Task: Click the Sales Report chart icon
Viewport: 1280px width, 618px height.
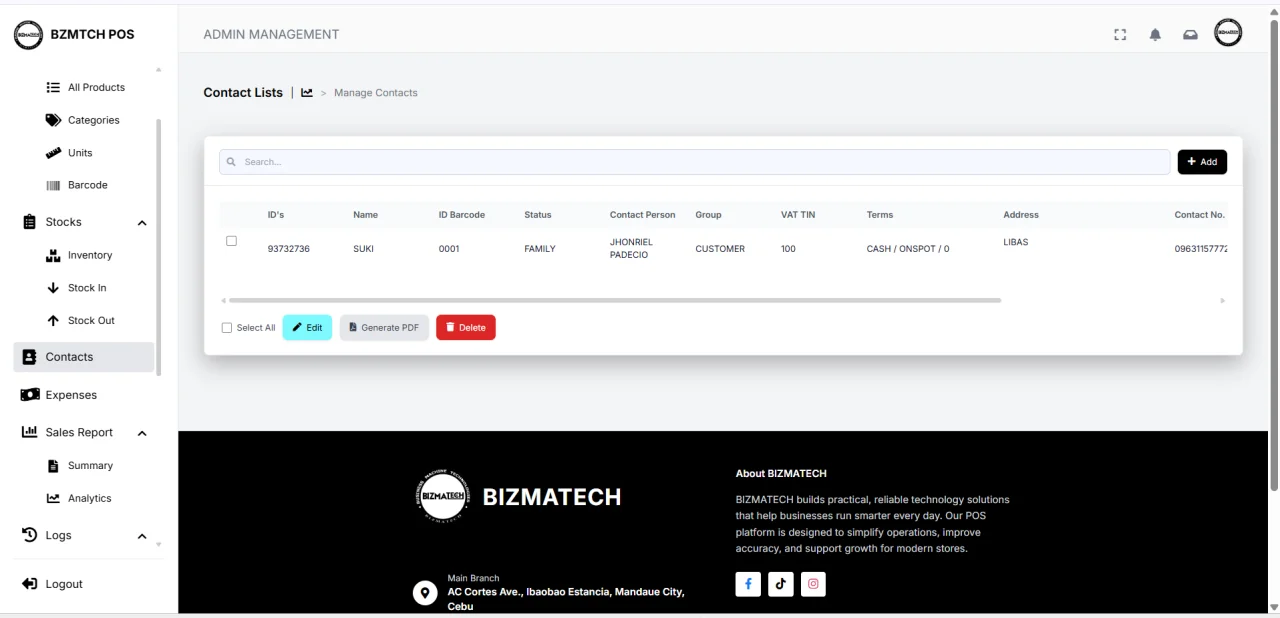Action: point(29,432)
